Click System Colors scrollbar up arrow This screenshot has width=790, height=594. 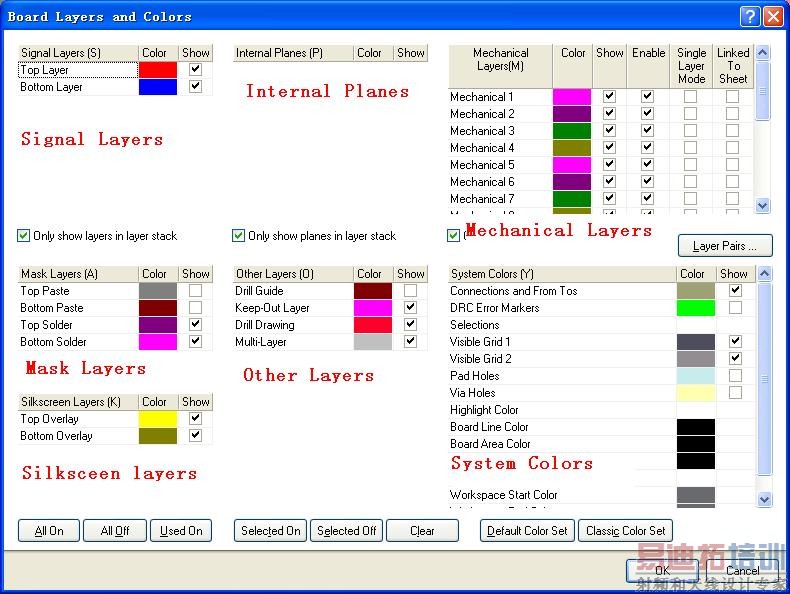(x=764, y=274)
